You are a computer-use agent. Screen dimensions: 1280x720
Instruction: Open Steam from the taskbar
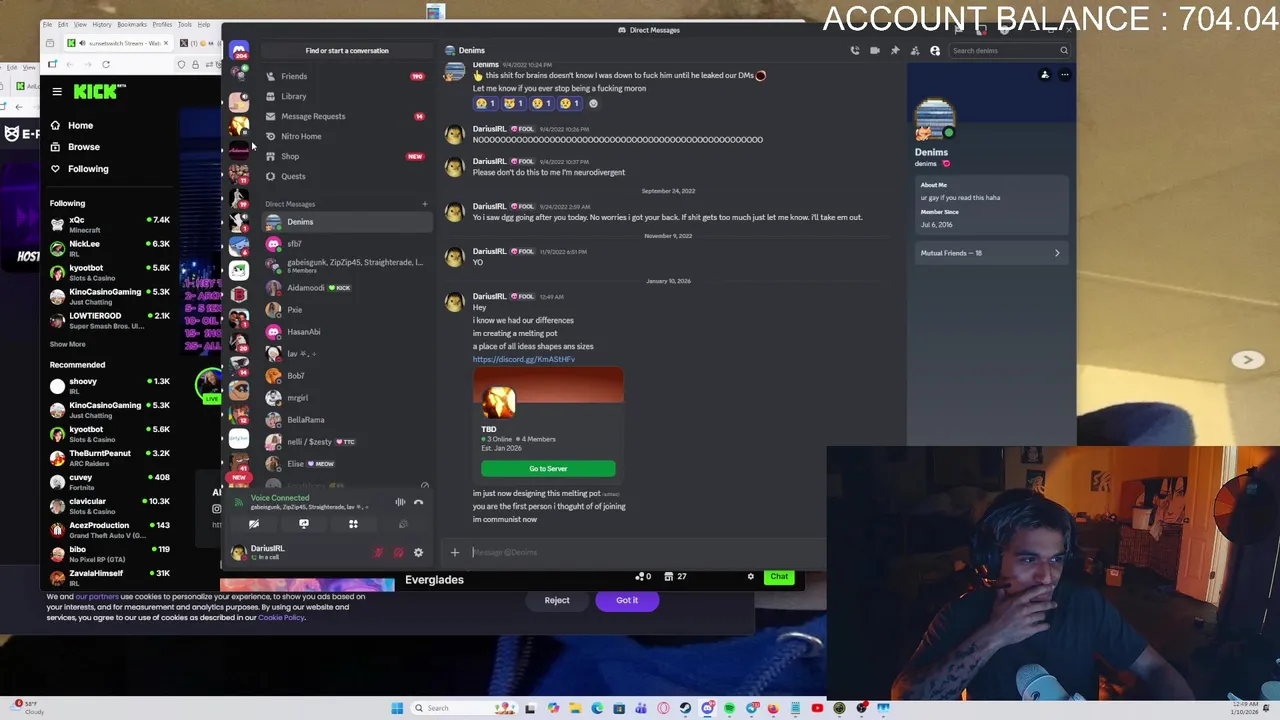tap(685, 708)
